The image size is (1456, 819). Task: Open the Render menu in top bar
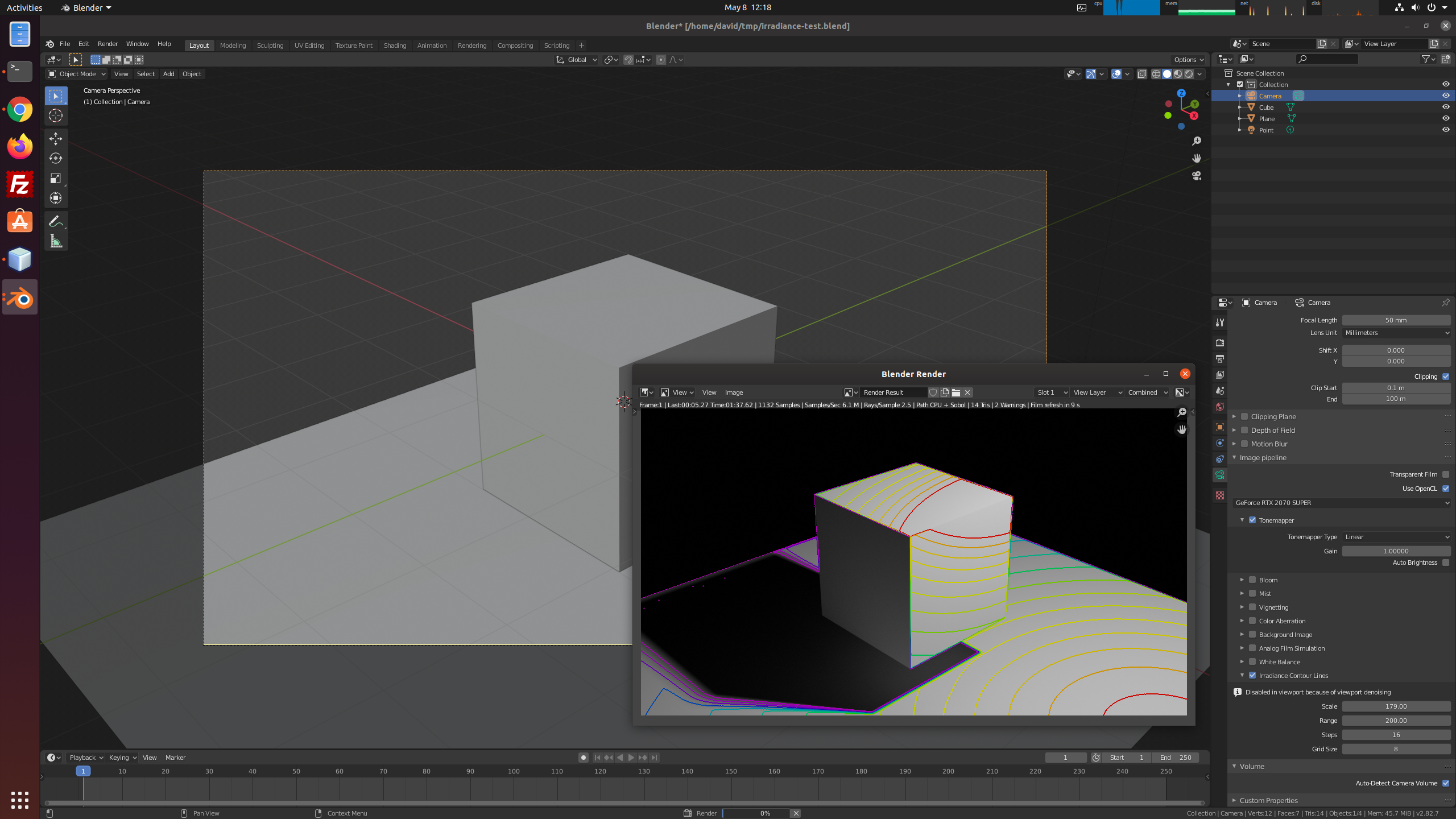(107, 44)
